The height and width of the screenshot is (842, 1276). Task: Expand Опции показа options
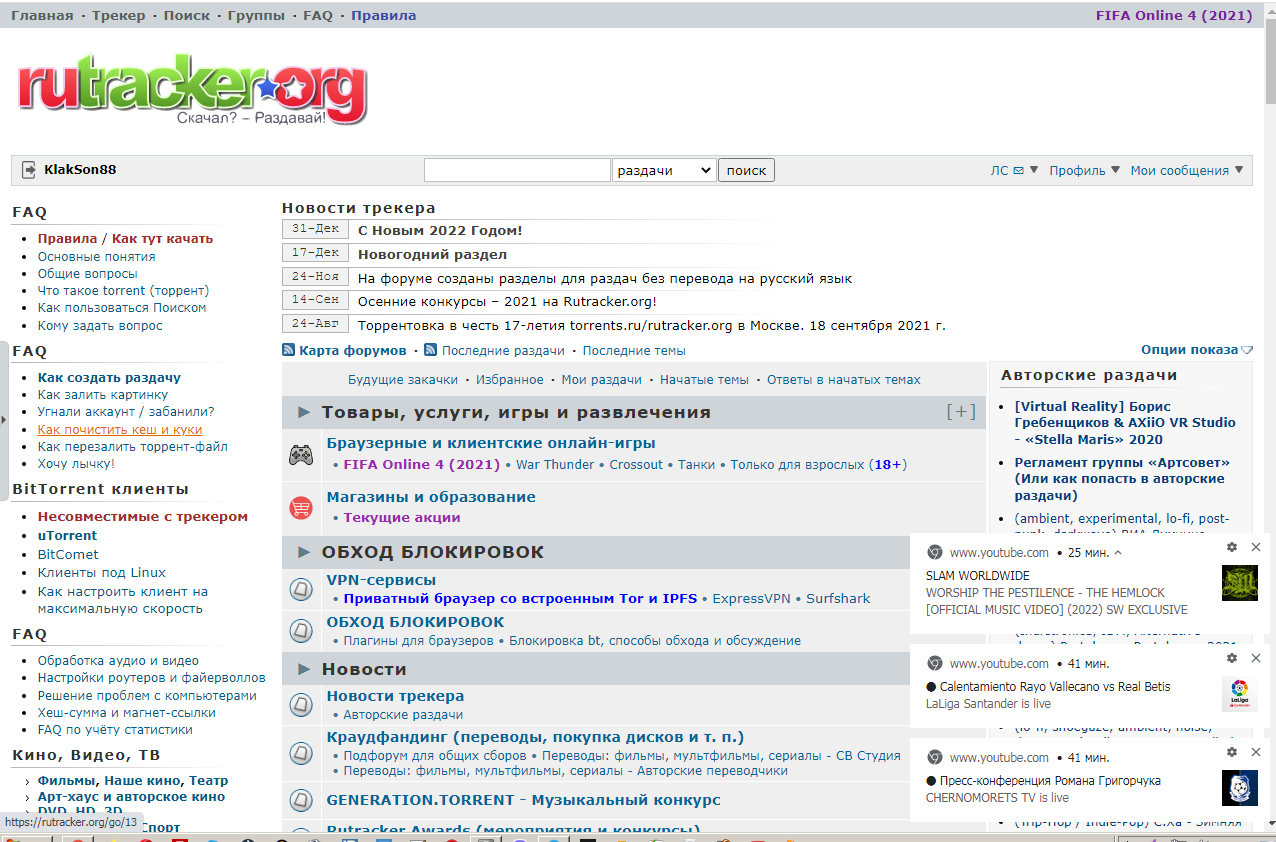tap(1197, 350)
